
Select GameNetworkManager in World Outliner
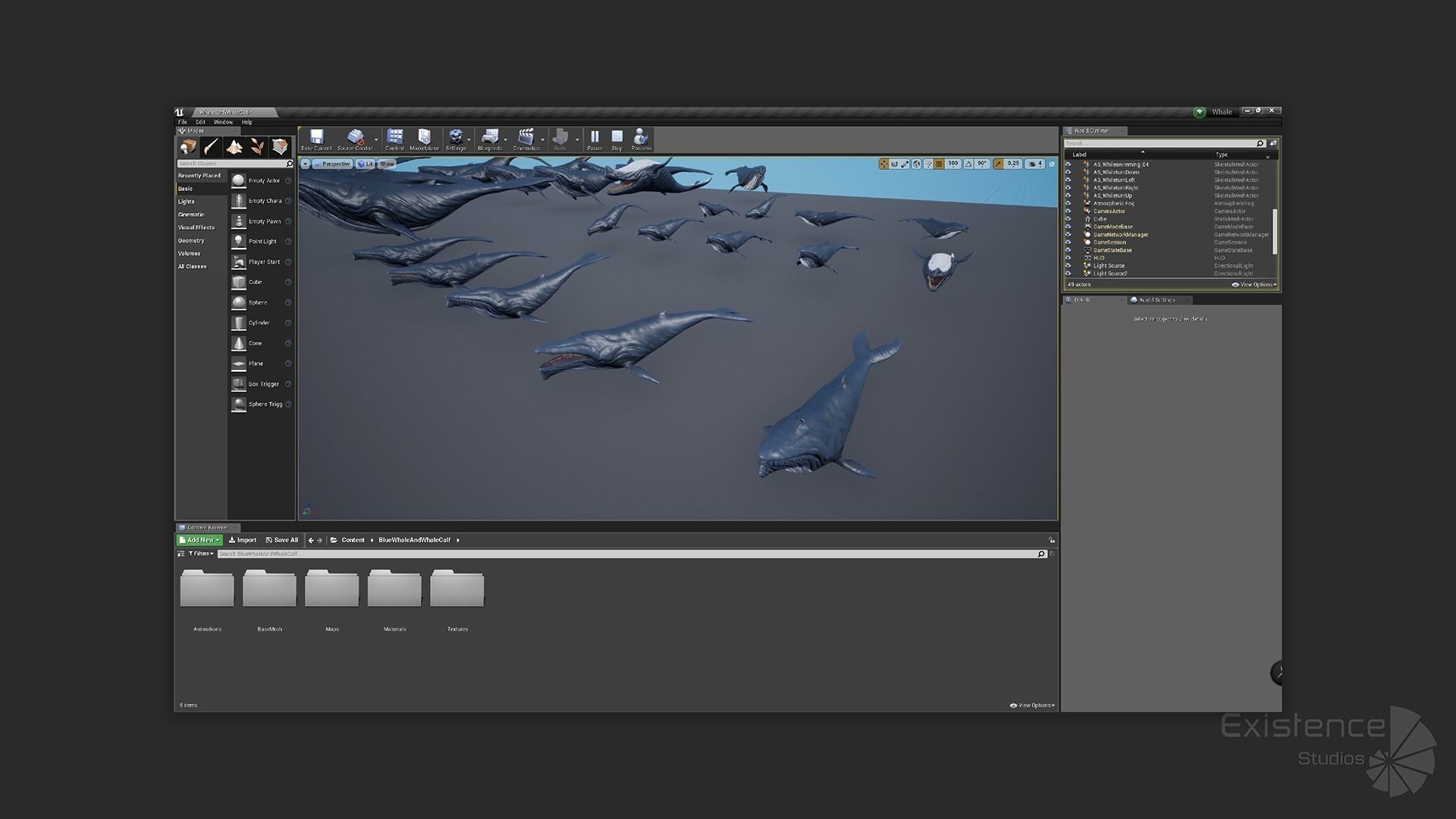(x=1121, y=234)
